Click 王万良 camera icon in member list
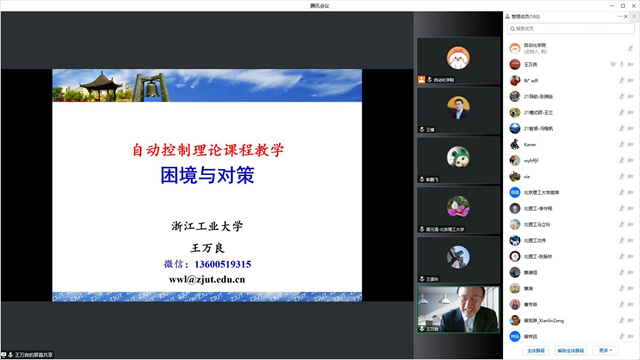This screenshot has height=360, width=640. pyautogui.click(x=630, y=64)
